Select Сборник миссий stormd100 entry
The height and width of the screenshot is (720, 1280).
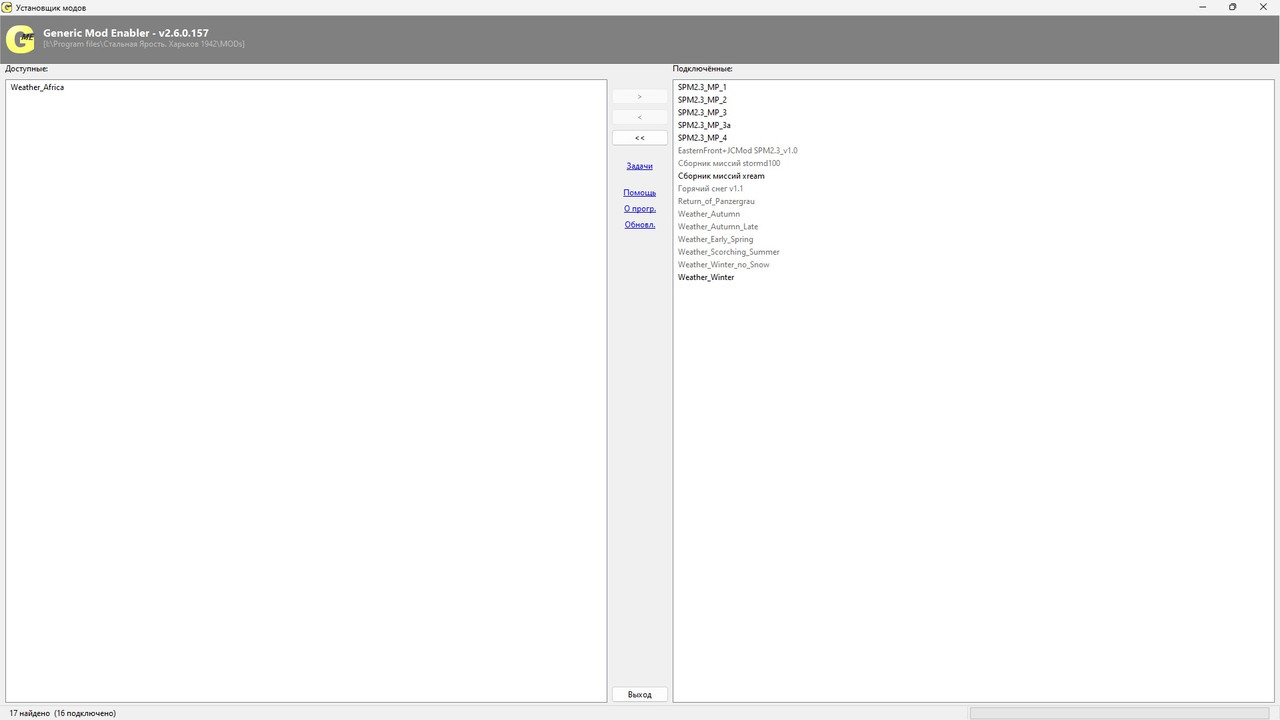(x=729, y=163)
